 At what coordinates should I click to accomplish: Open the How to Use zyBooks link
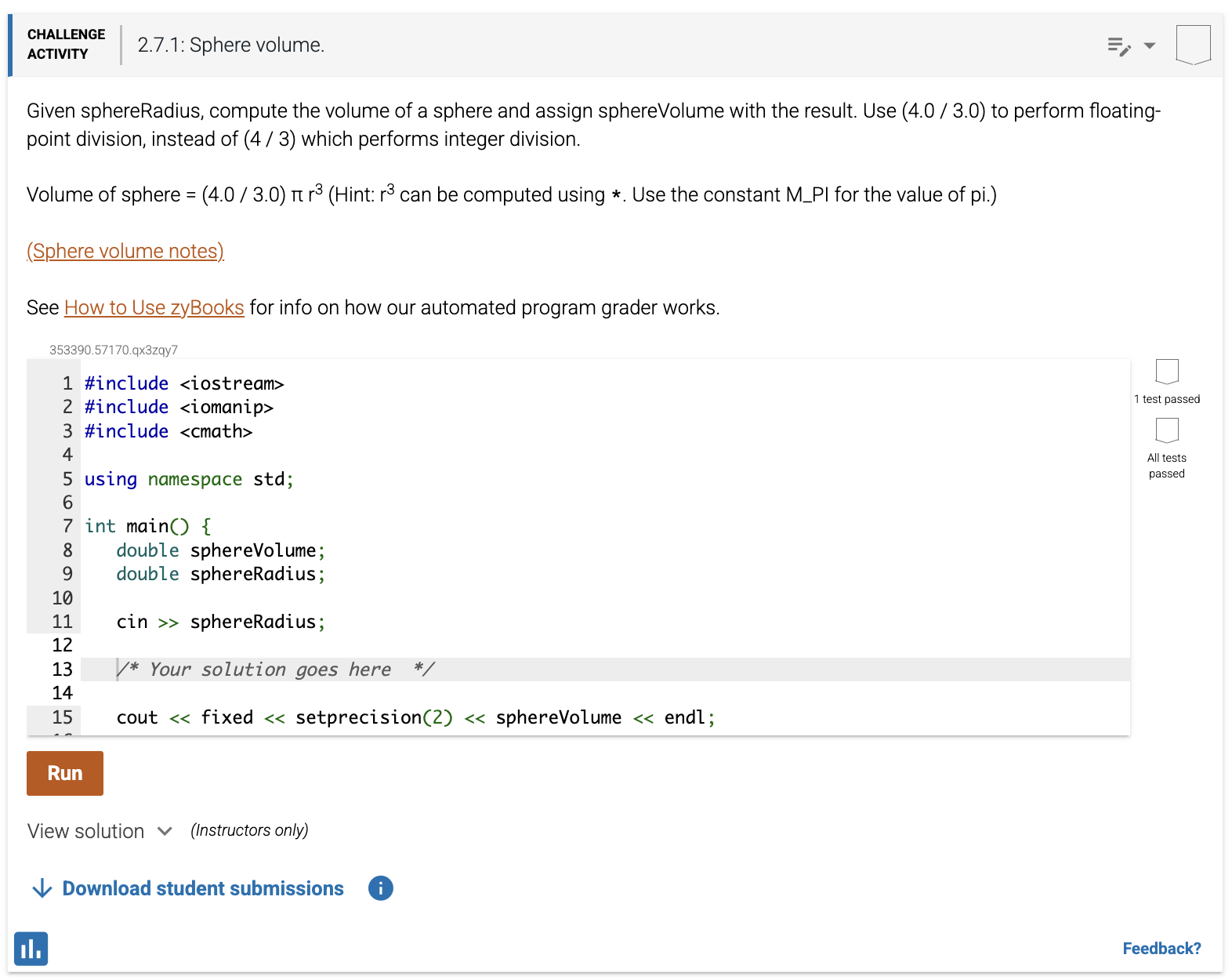[154, 307]
